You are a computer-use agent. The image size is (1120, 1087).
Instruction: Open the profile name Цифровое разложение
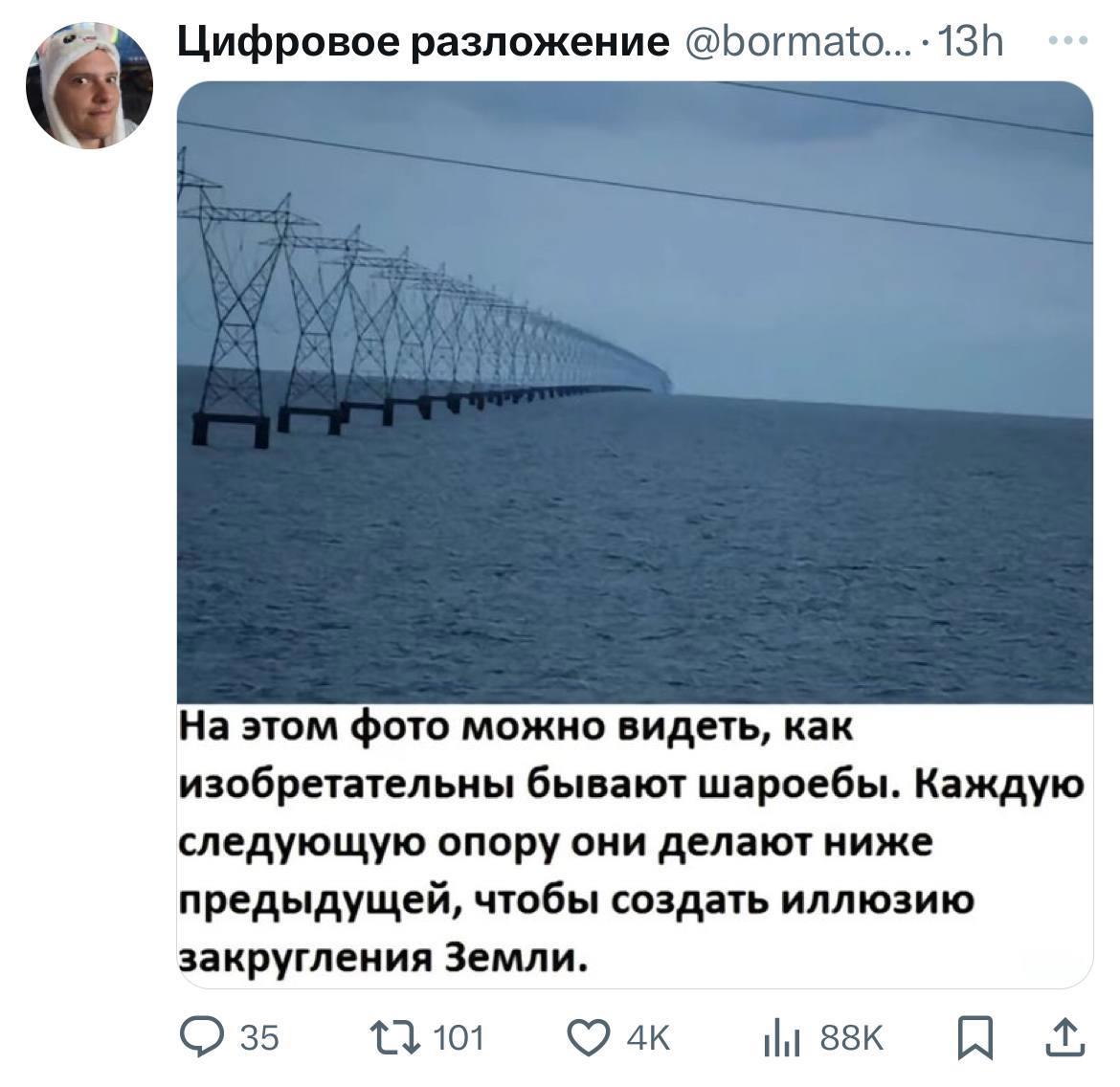click(x=423, y=42)
